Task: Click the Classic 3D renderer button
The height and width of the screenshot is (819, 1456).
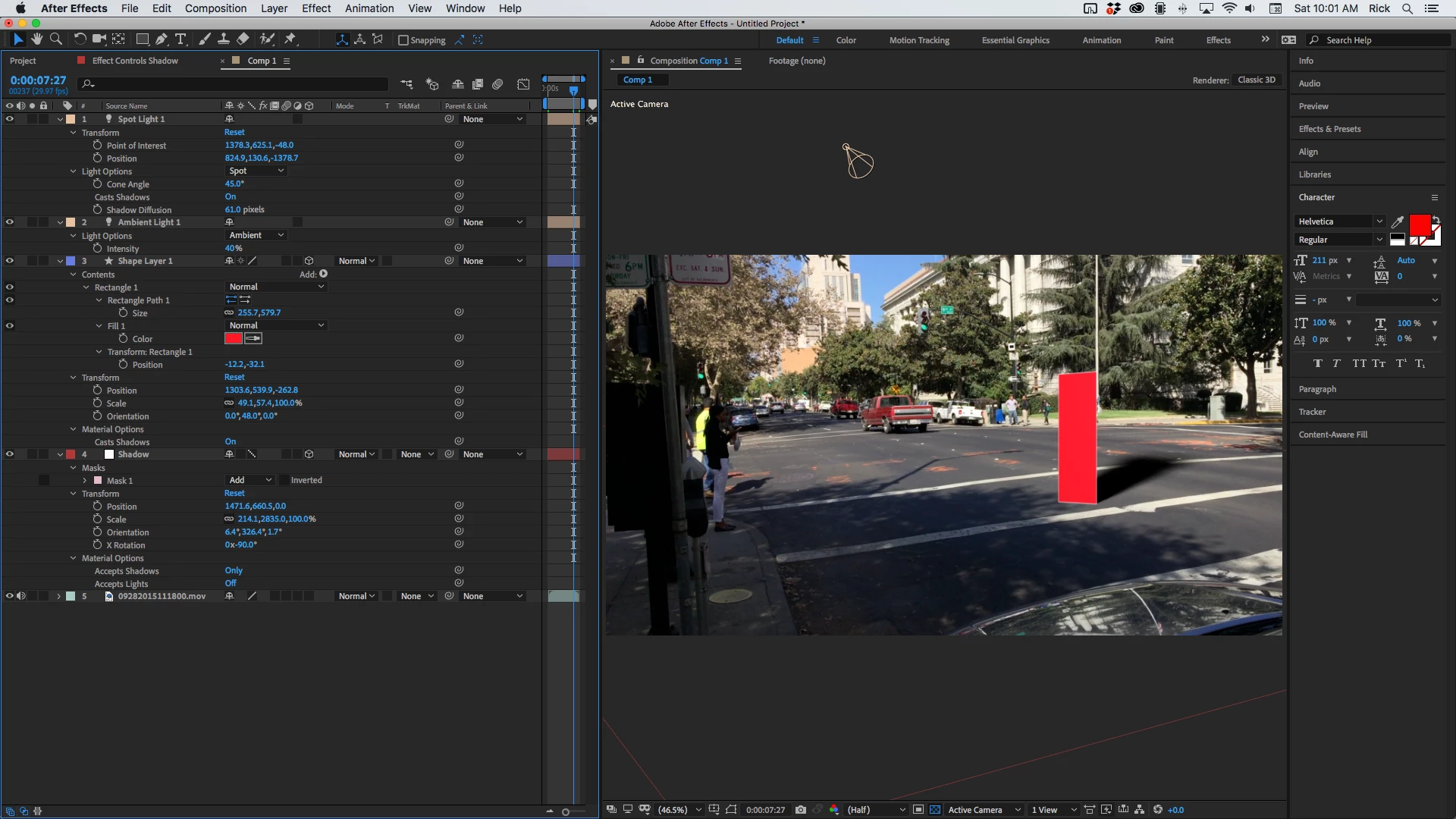Action: [x=1257, y=80]
